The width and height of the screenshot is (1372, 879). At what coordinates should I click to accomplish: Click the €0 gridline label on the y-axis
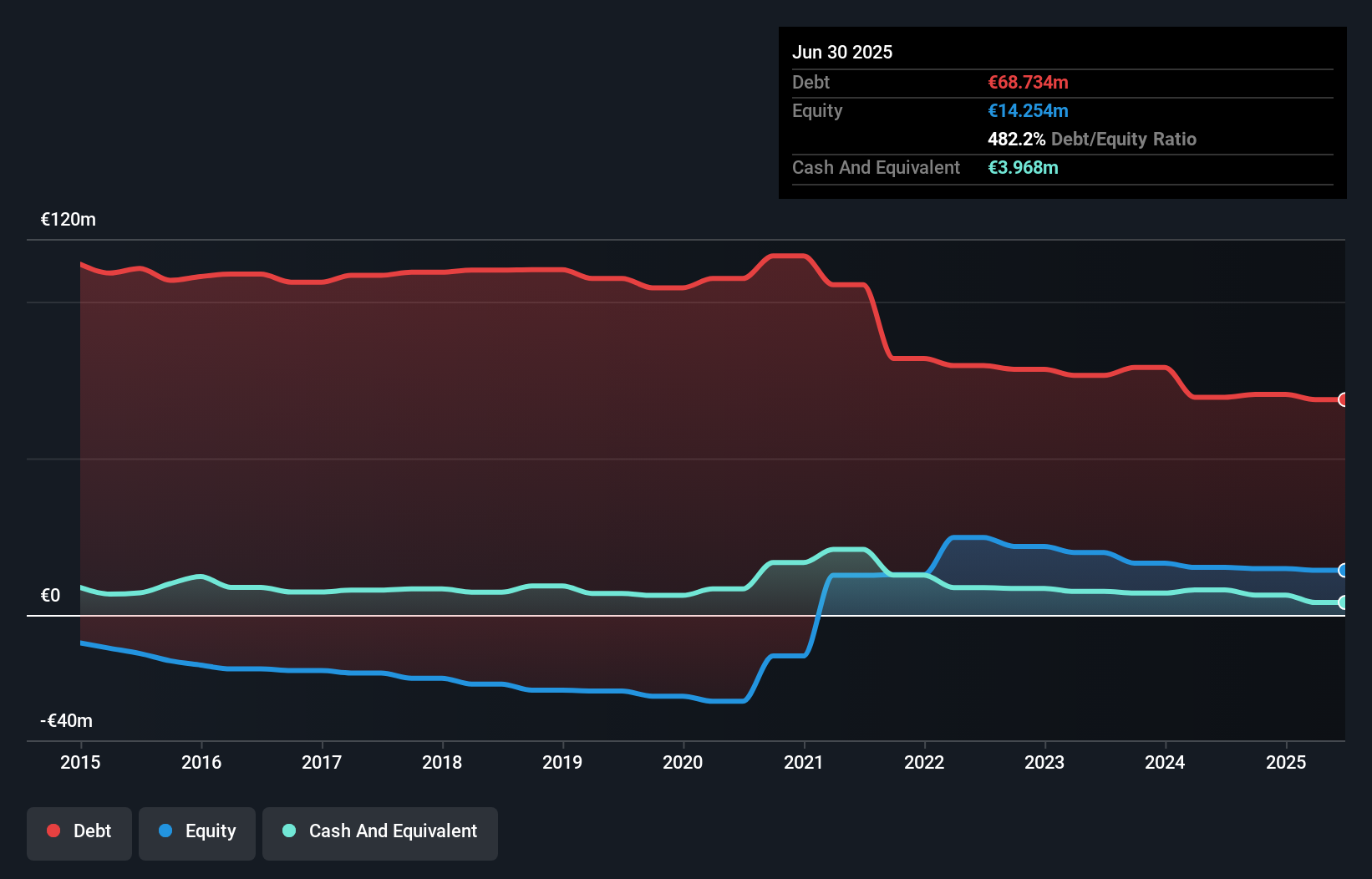pyautogui.click(x=51, y=595)
